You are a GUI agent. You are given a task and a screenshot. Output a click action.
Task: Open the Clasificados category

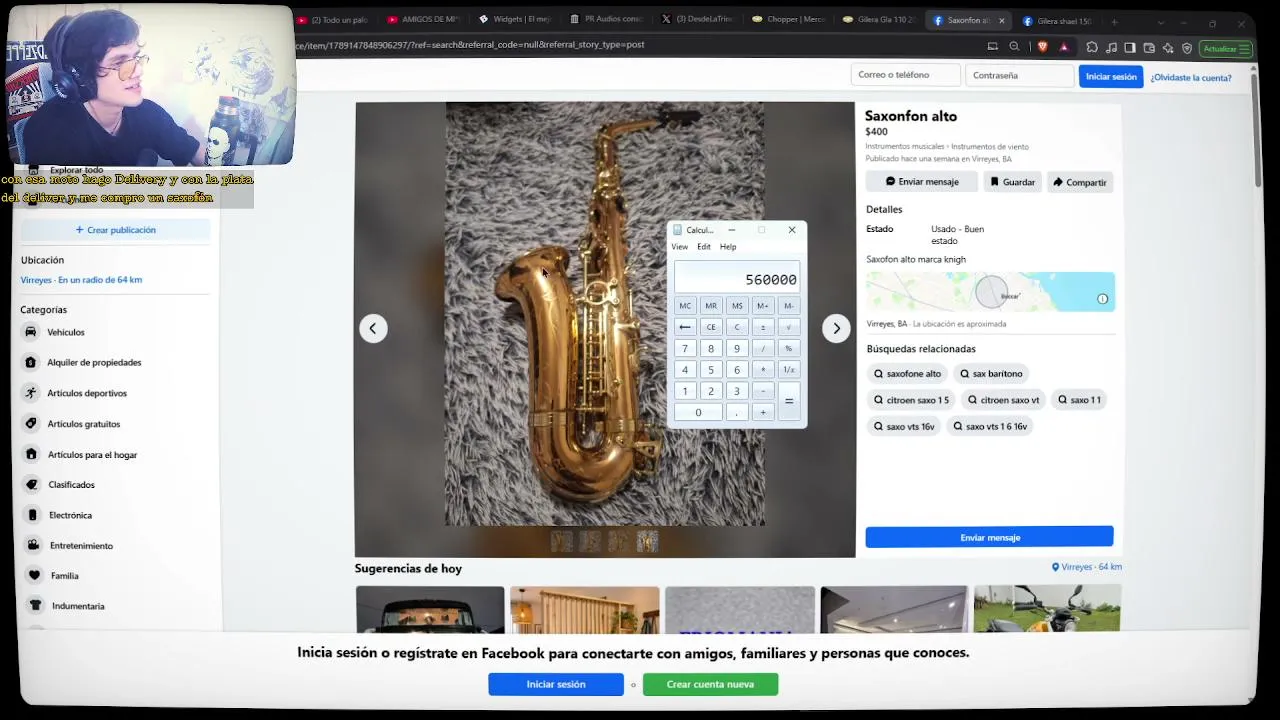(71, 485)
